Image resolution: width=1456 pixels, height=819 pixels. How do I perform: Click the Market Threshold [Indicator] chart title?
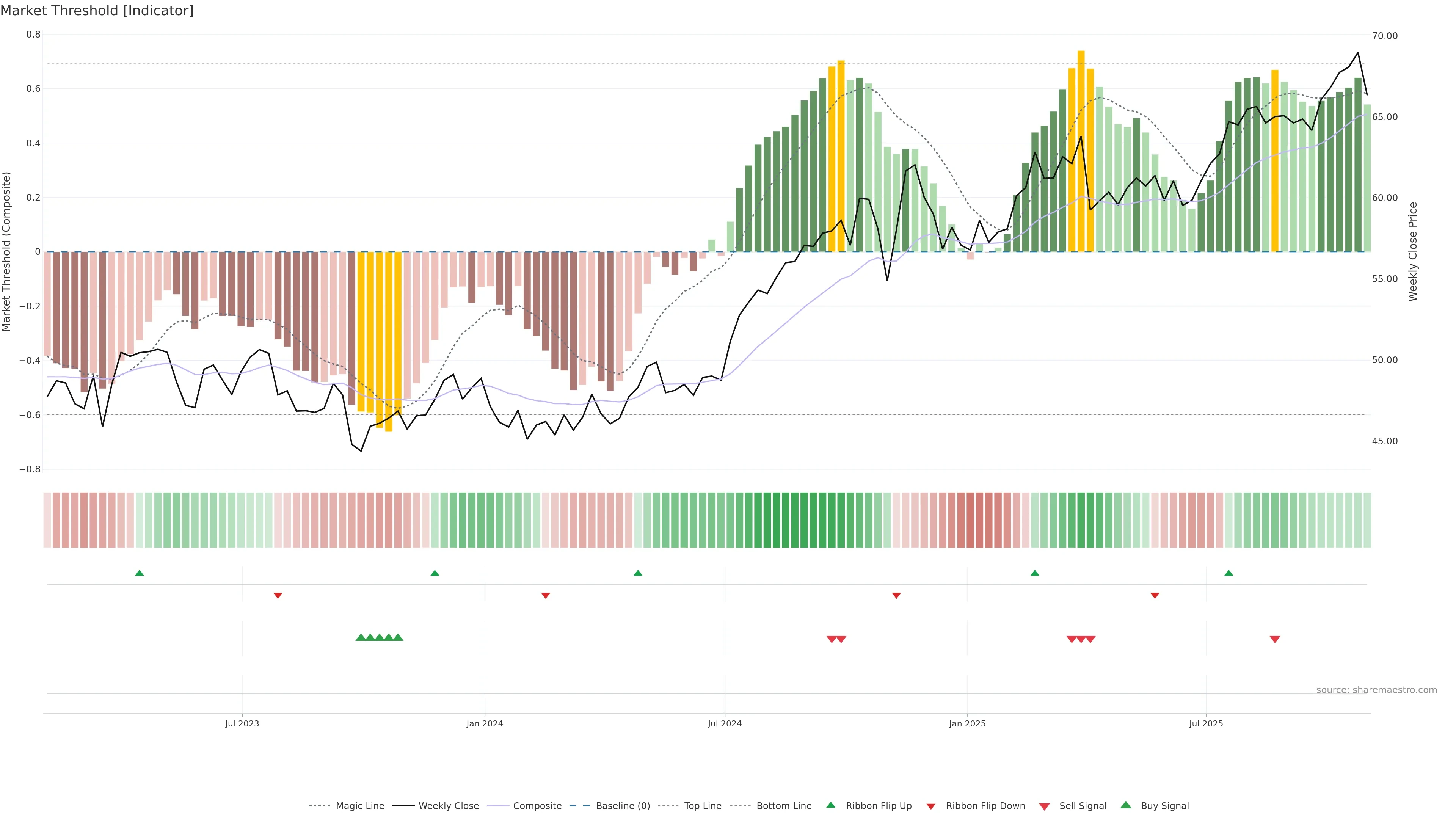point(97,11)
